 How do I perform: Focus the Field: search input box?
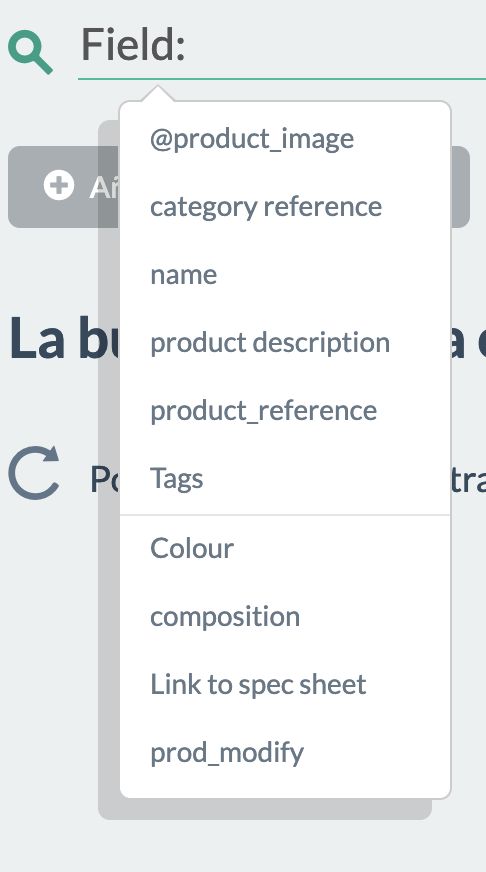[282, 46]
